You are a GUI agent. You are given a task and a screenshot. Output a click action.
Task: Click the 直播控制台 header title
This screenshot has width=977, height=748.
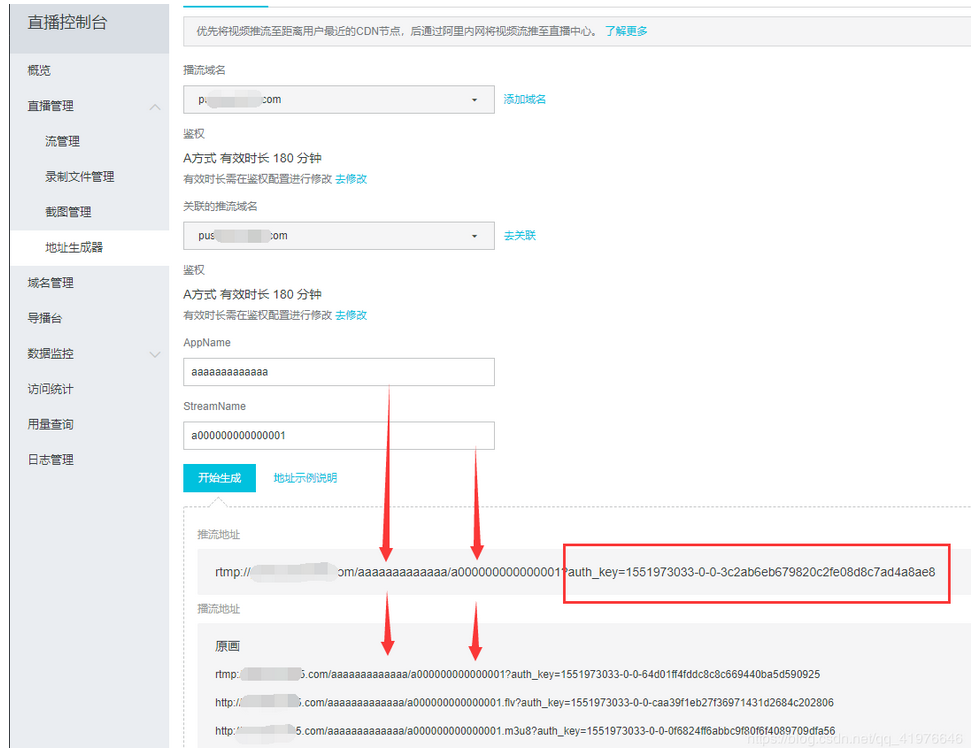pyautogui.click(x=67, y=23)
